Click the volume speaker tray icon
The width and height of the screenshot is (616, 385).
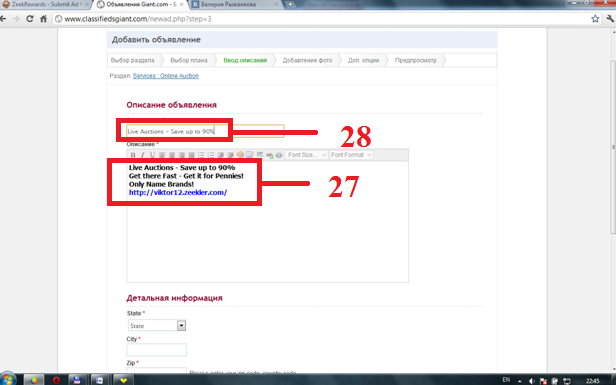[532, 381]
